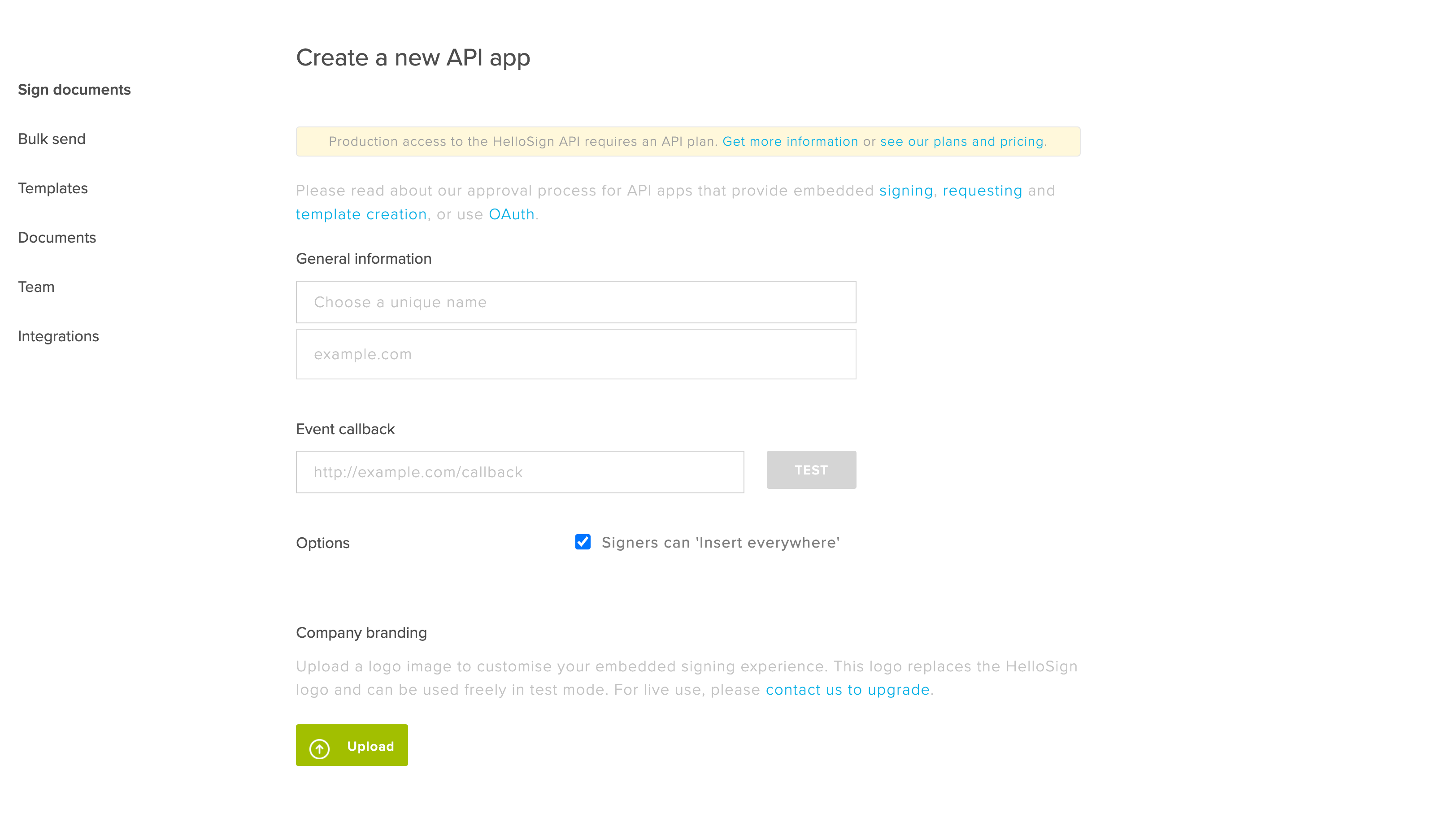The width and height of the screenshot is (1435, 840).
Task: Focus the 'Choose a unique name' field
Action: pos(576,302)
